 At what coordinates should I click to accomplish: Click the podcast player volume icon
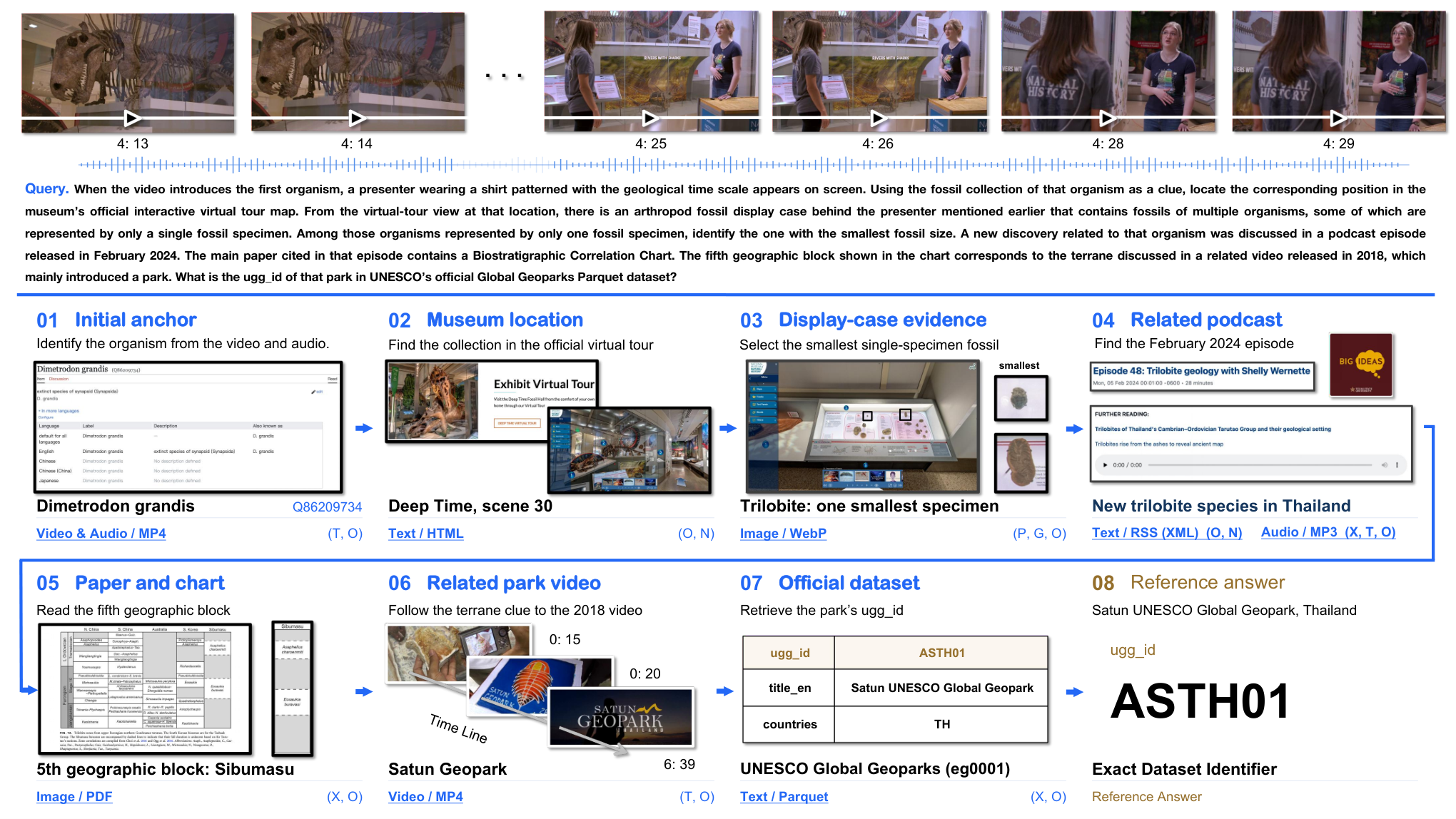point(1384,465)
